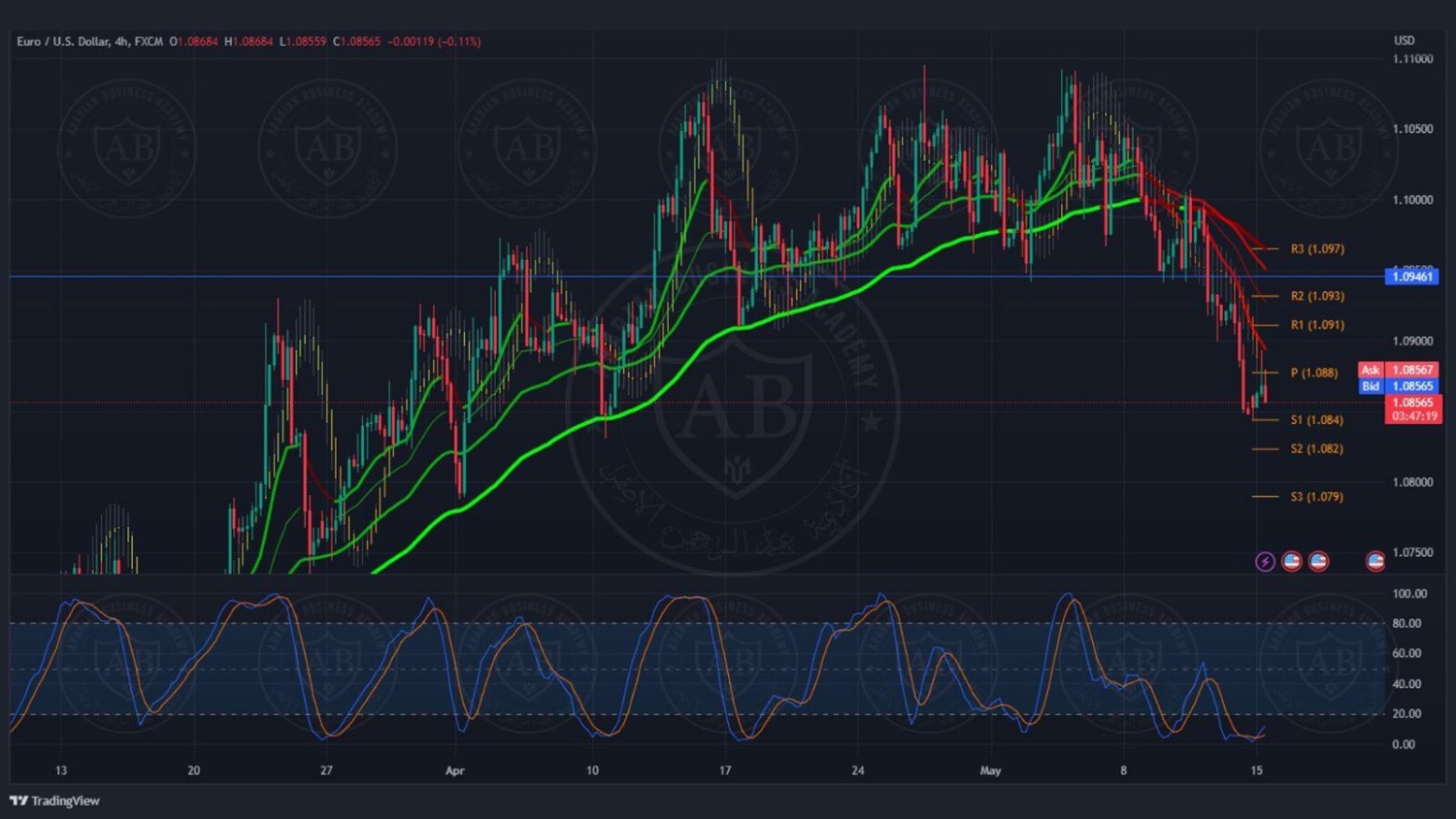Click date 15 on the time axis

1257,770
